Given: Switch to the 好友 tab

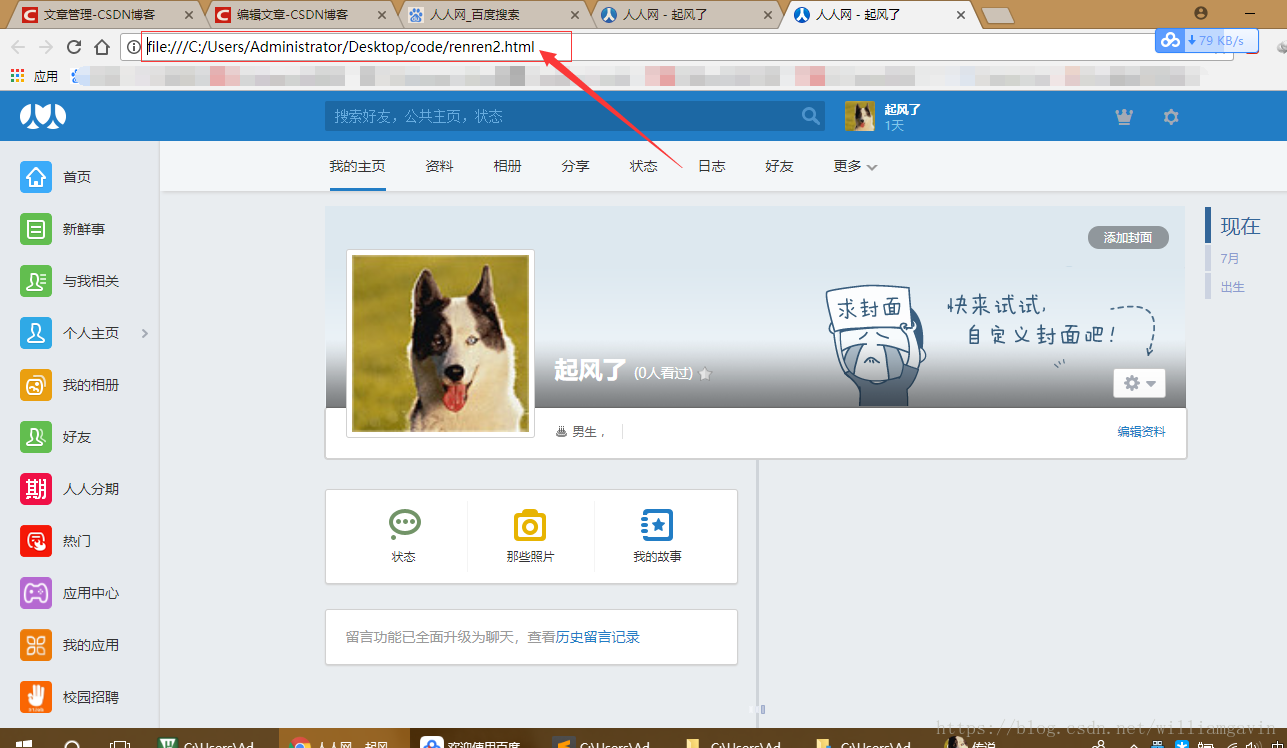Looking at the screenshot, I should pyautogui.click(x=779, y=166).
